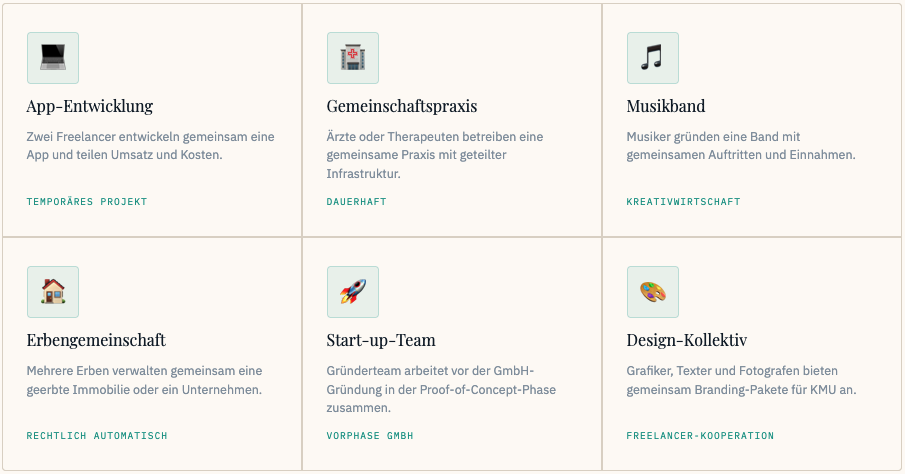
Task: Click the DAUERHAFT tag label
Action: pos(357,202)
